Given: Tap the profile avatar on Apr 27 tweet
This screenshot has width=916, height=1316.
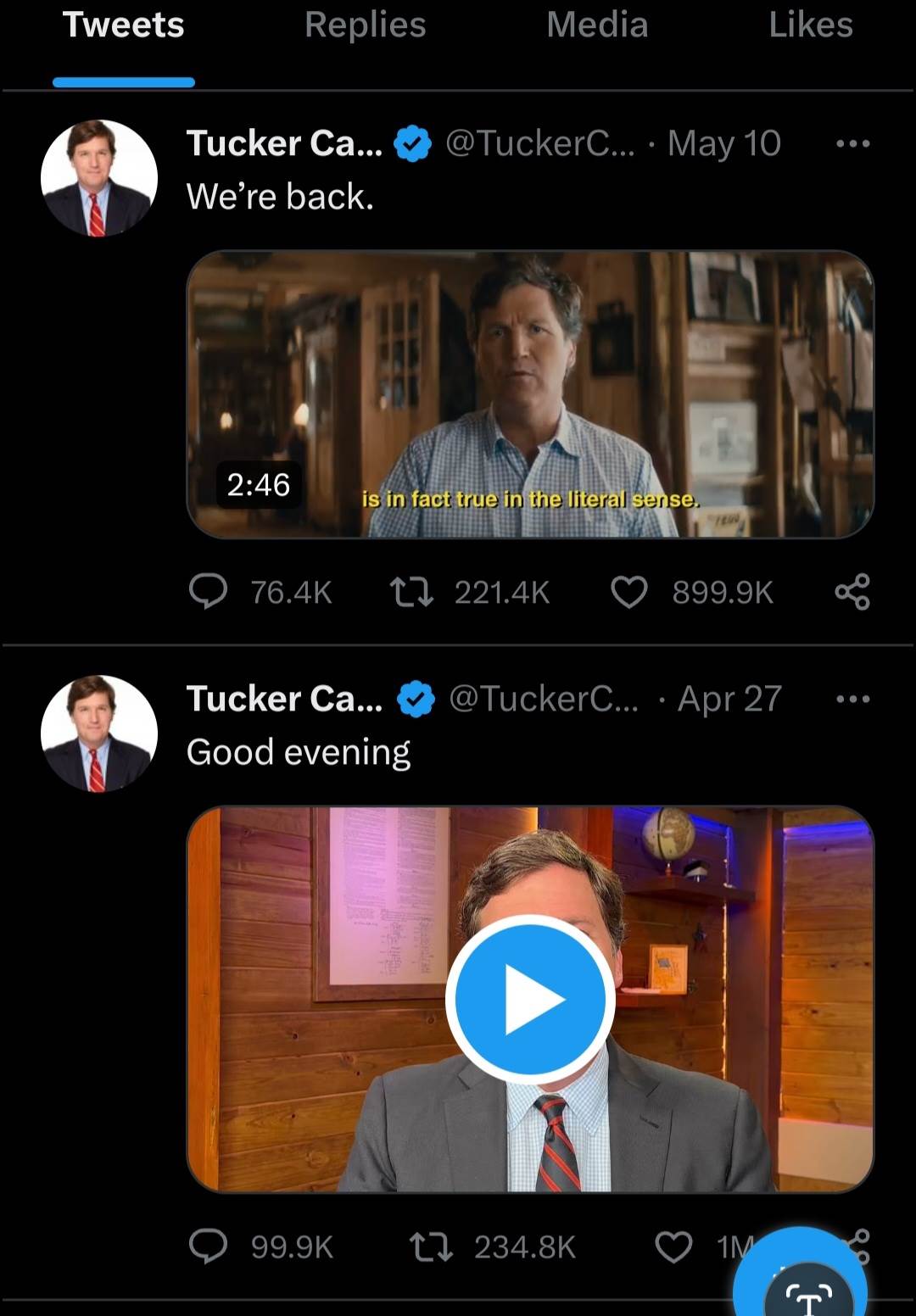Looking at the screenshot, I should point(99,733).
